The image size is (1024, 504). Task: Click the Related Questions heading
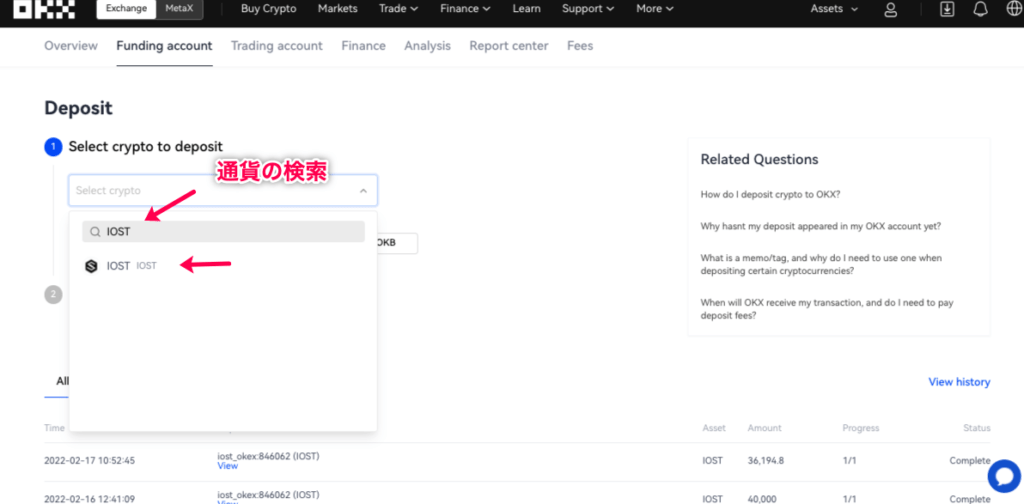(759, 159)
